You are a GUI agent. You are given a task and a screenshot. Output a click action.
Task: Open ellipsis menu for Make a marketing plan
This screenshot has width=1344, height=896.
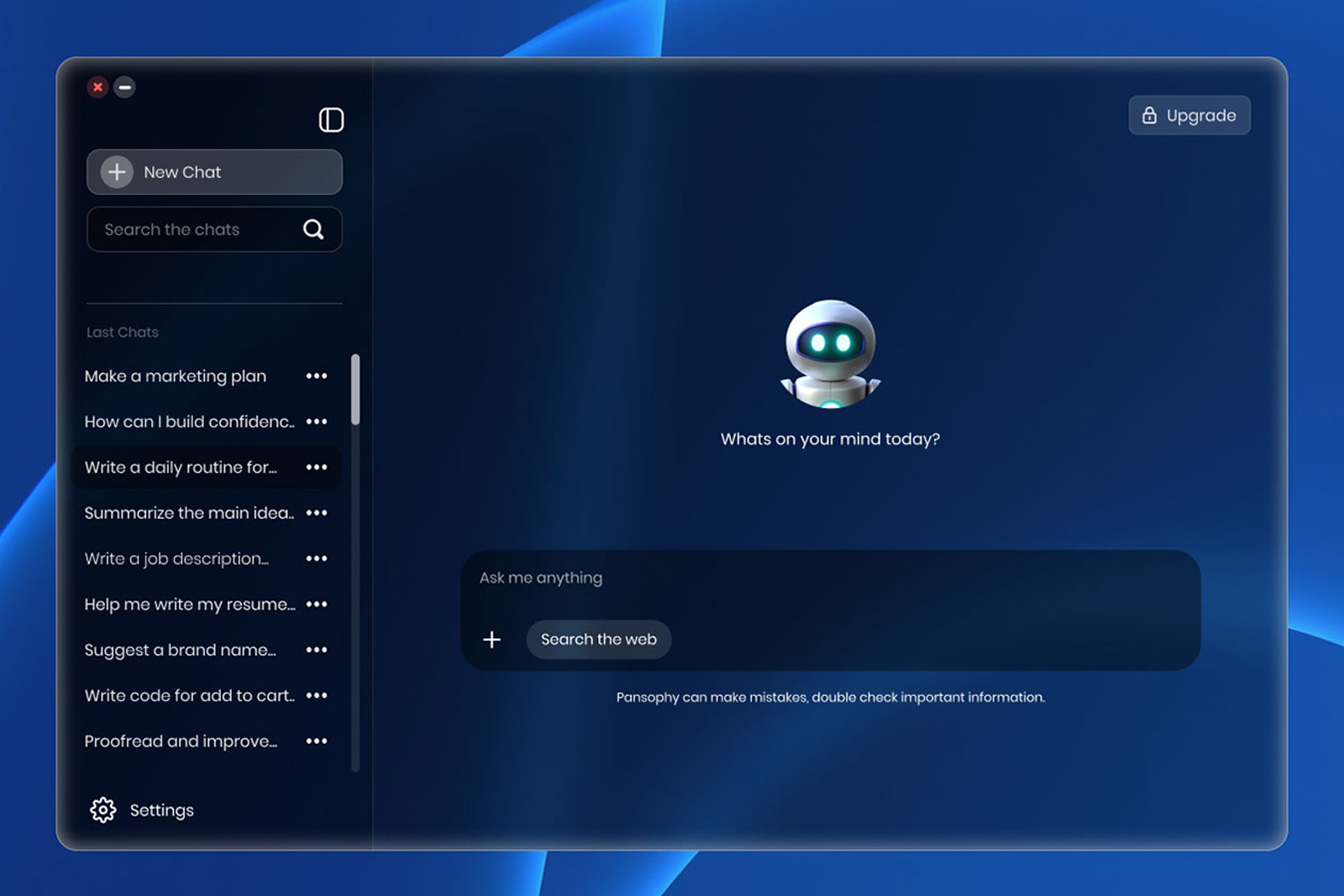tap(317, 375)
